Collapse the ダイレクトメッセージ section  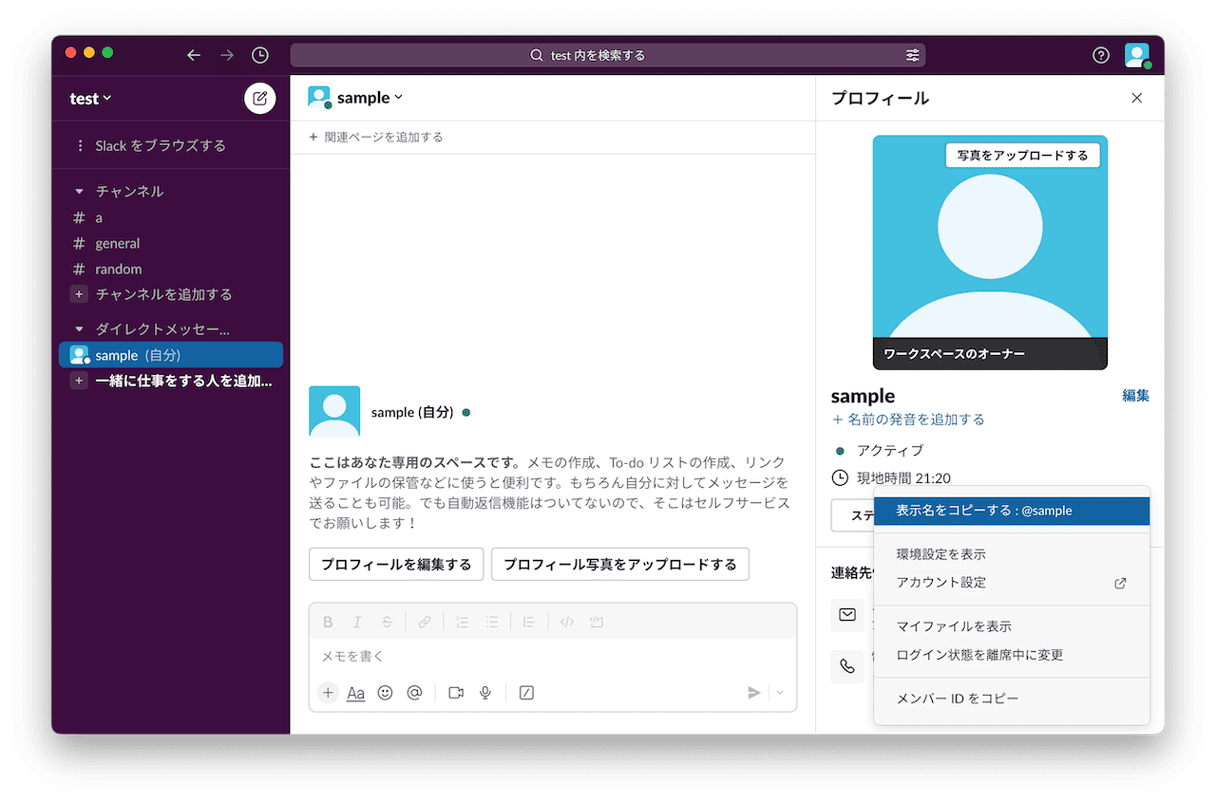click(x=79, y=329)
